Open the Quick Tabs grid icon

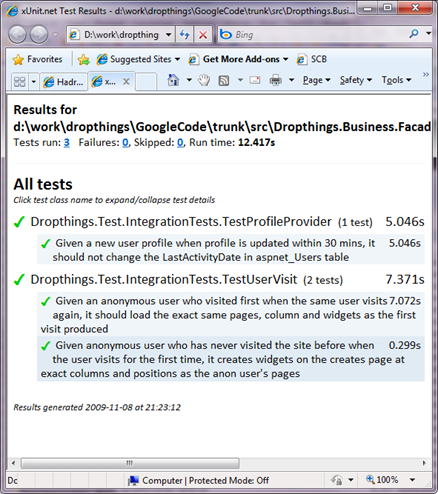(x=19, y=81)
